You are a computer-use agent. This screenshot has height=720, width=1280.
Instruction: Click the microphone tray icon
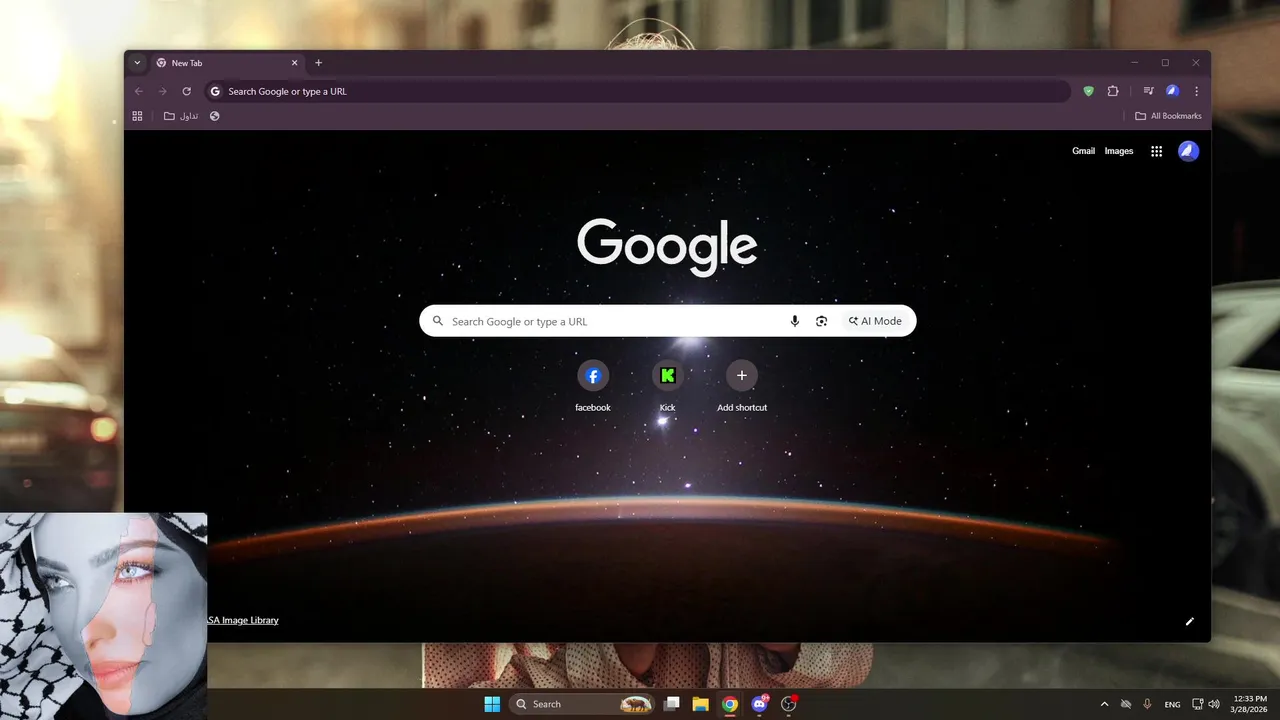(x=1147, y=704)
